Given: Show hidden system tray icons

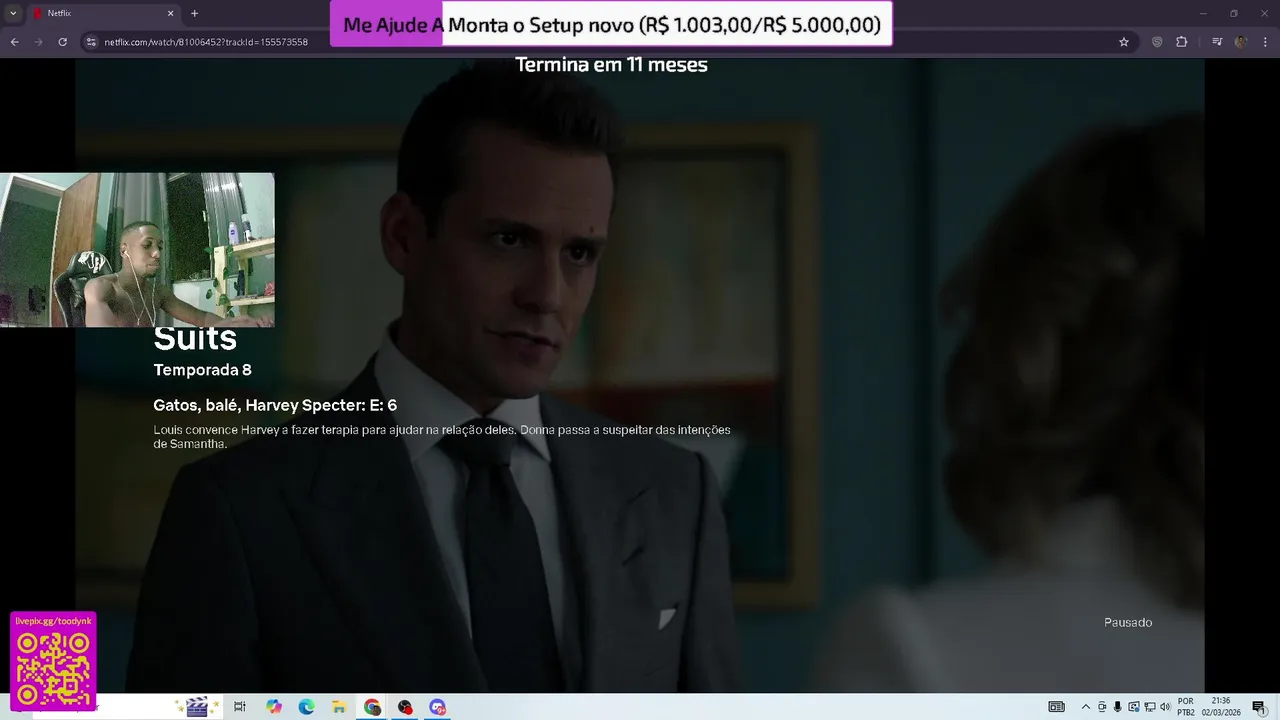Looking at the screenshot, I should [1086, 707].
